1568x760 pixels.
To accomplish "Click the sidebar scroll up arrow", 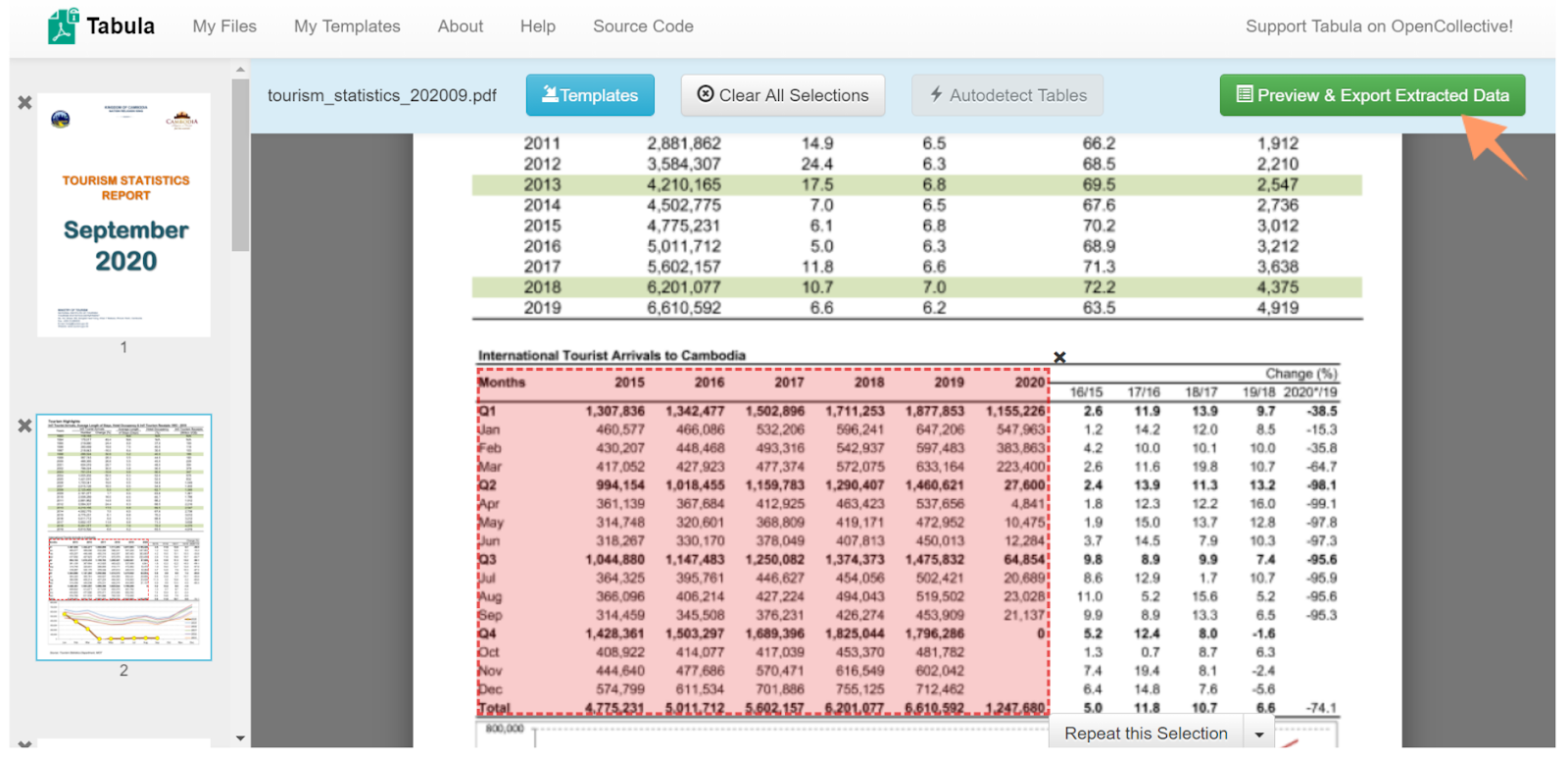I will (x=240, y=70).
